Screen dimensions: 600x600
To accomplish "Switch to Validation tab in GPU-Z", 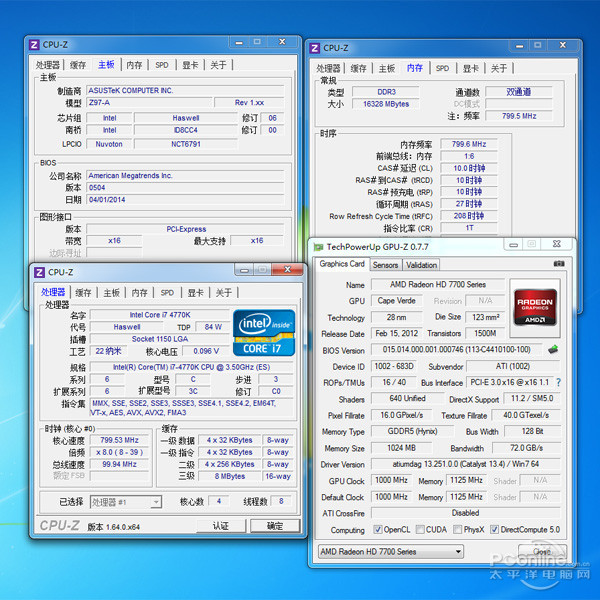I will coord(421,265).
